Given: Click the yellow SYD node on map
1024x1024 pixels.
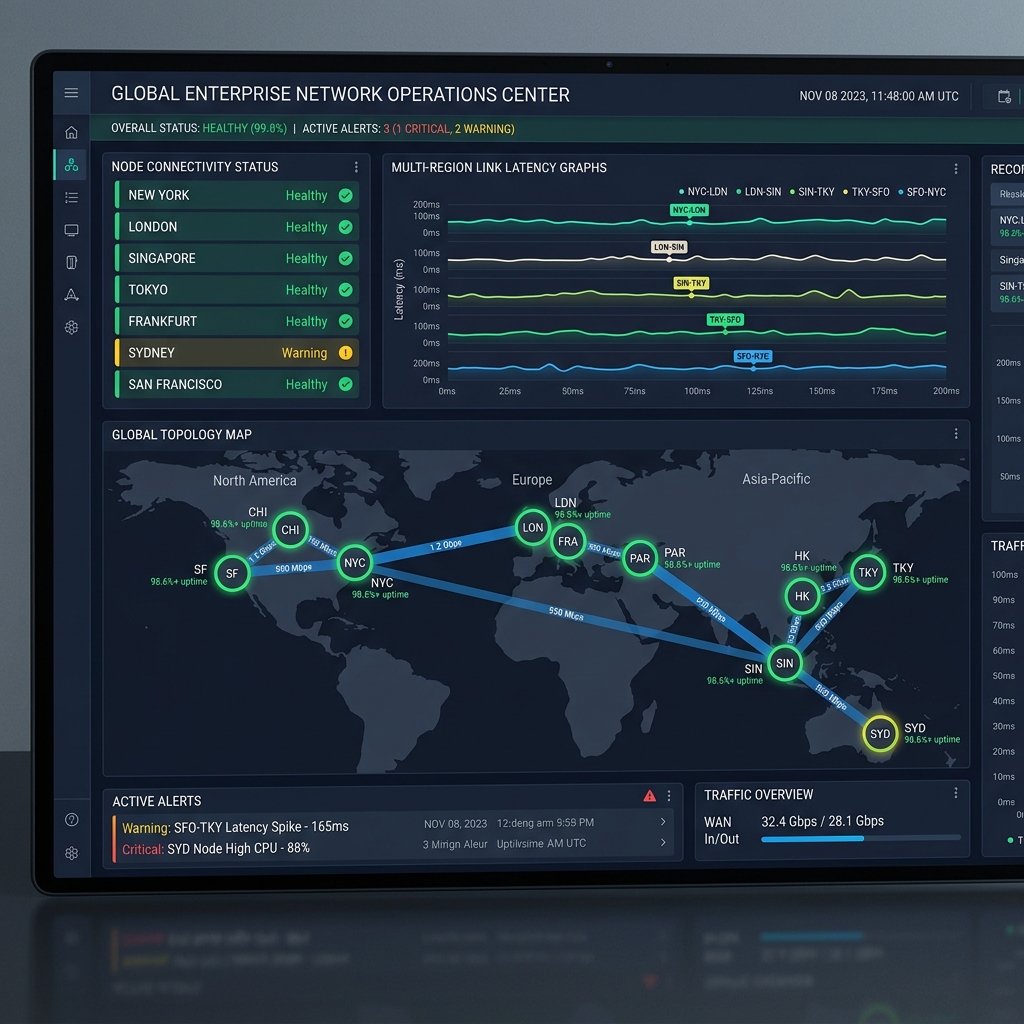Looking at the screenshot, I should click(880, 733).
